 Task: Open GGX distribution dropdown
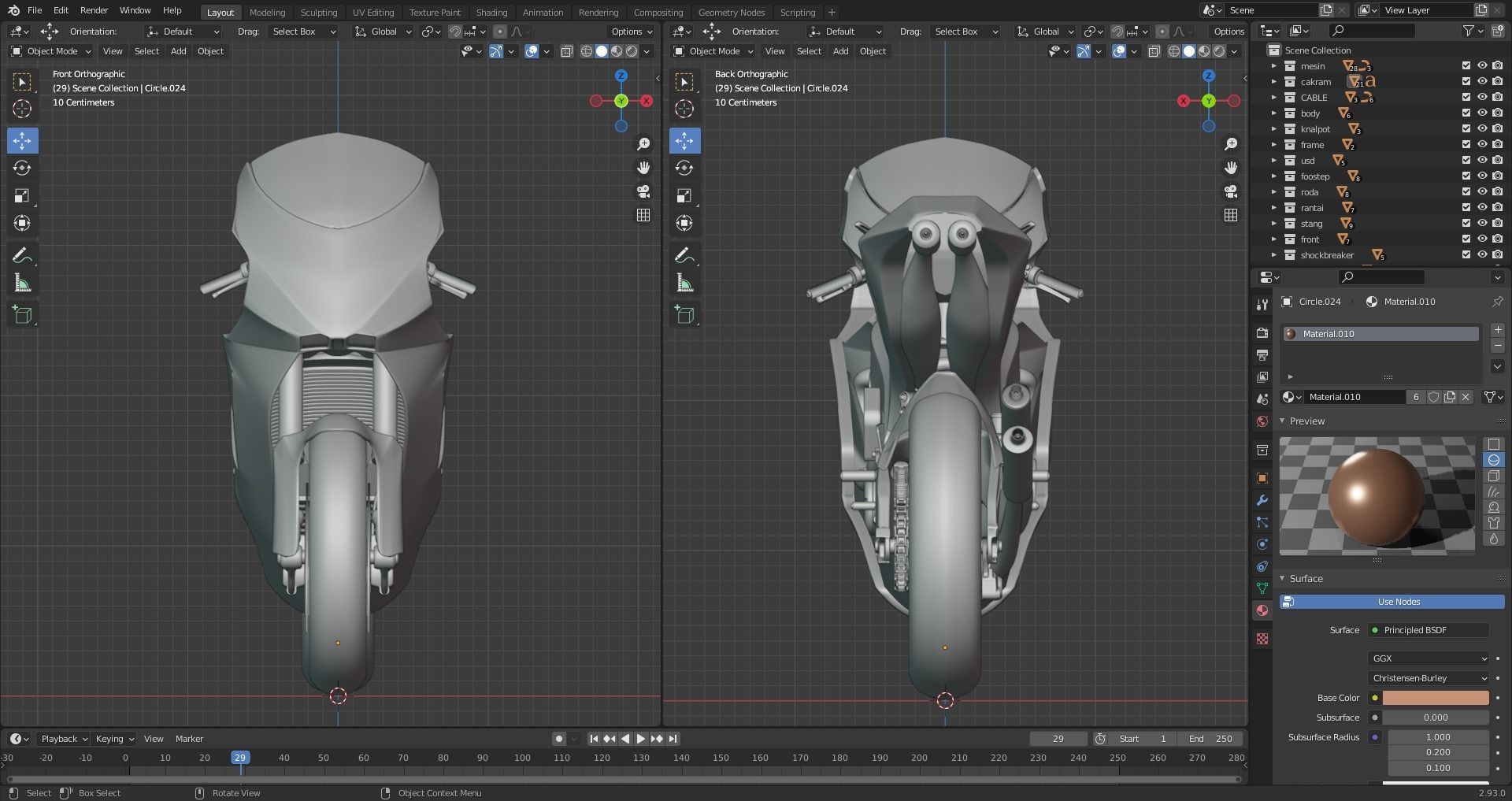tap(1429, 658)
